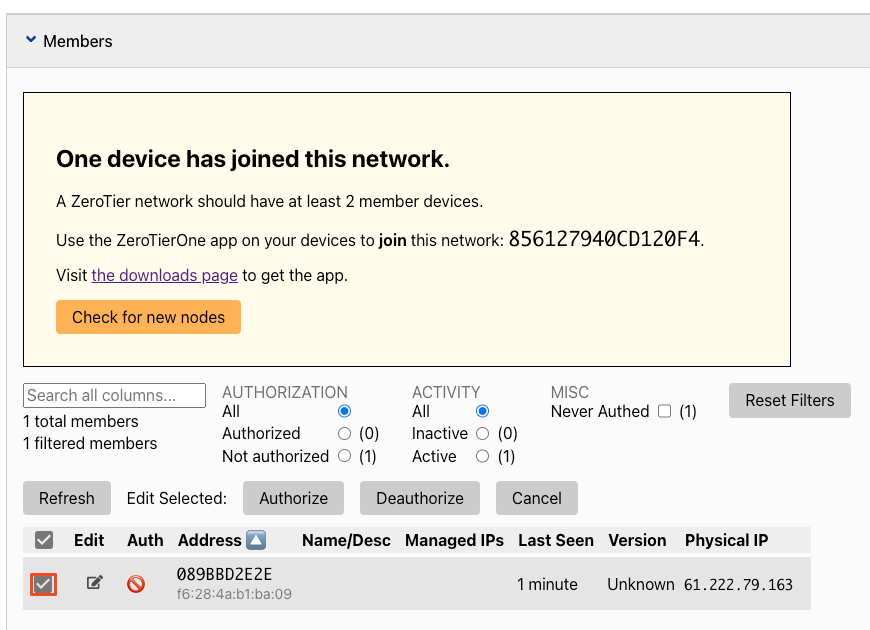Image resolution: width=870 pixels, height=630 pixels.
Task: Toggle Address column sort arrow
Action: [x=256, y=540]
